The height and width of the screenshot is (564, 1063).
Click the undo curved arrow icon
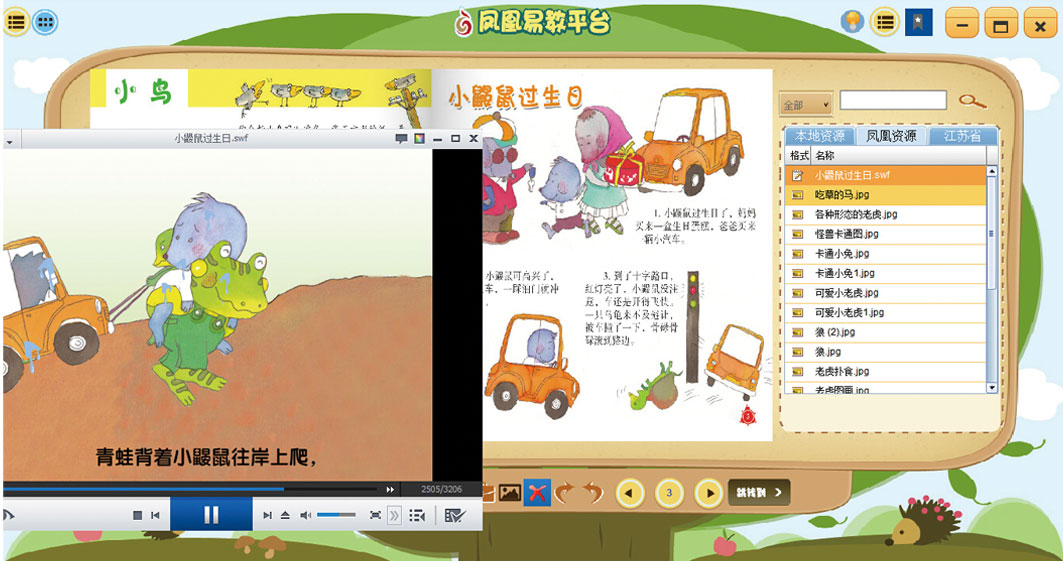593,493
